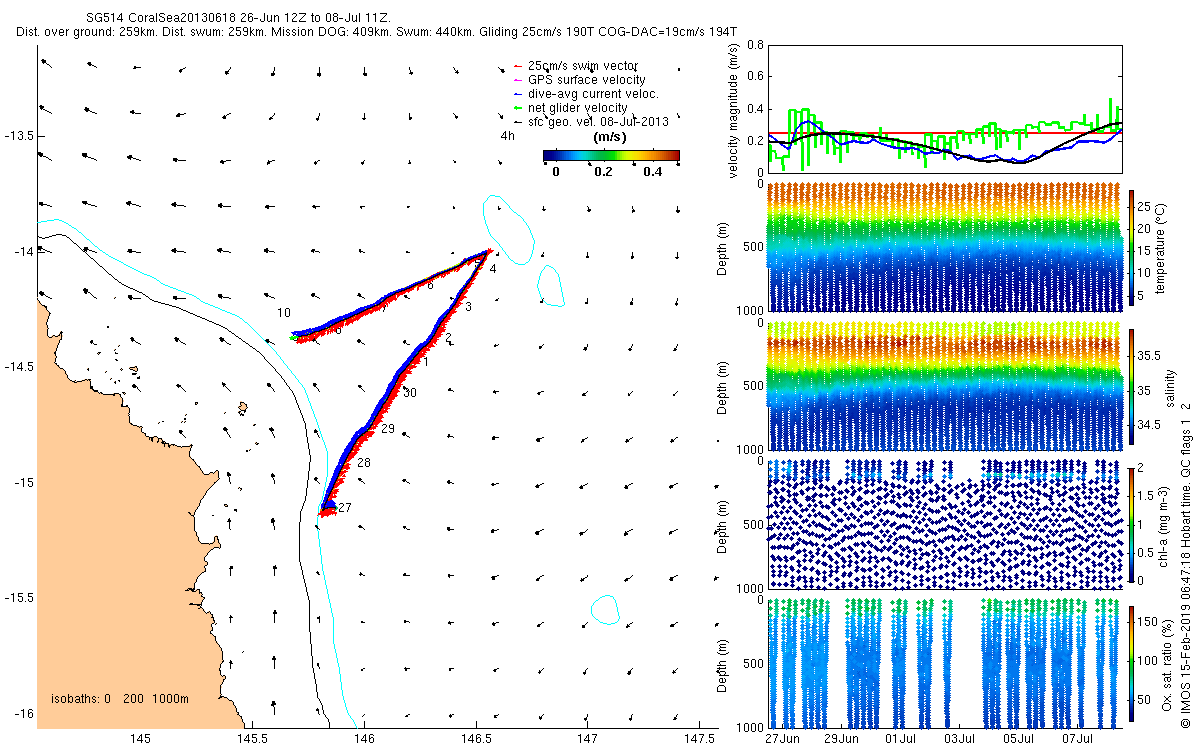Click map longitude label '145.5'
Screen dimensions: 1200x750
pos(251,739)
